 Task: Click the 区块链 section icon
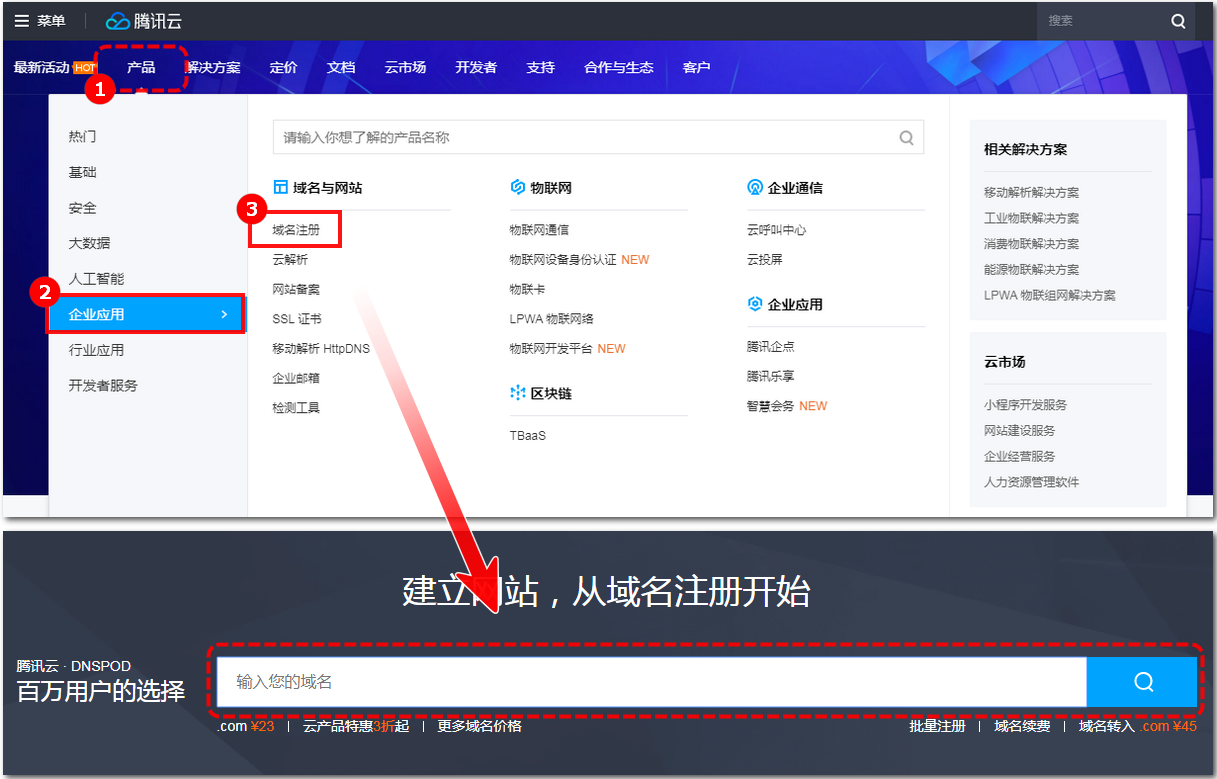517,393
